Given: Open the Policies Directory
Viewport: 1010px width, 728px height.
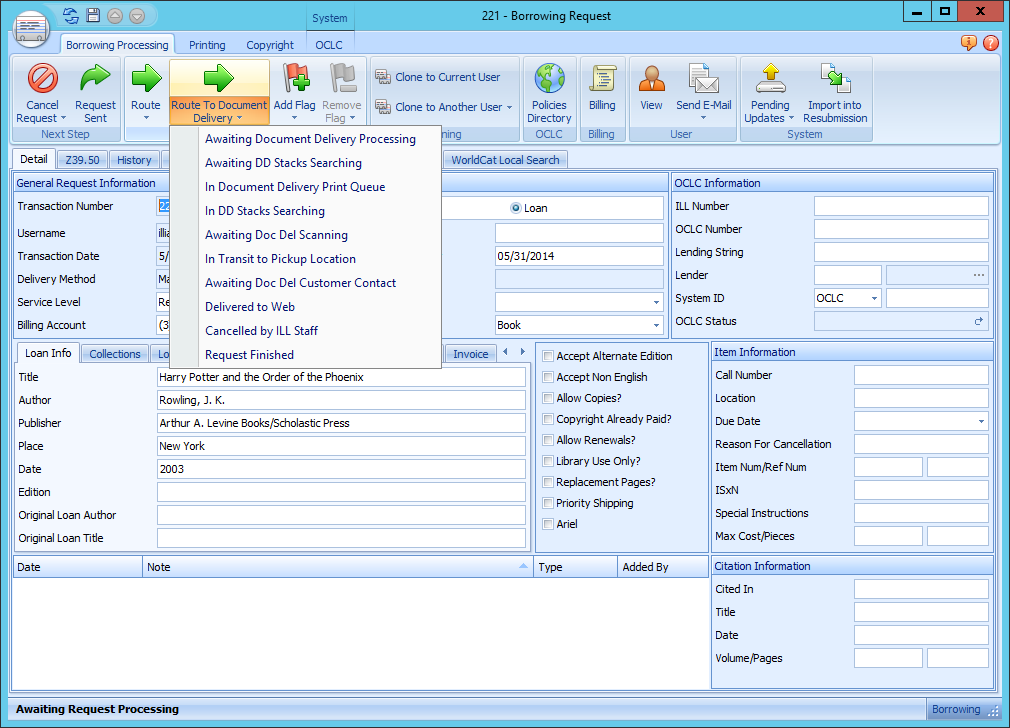Looking at the screenshot, I should (x=549, y=88).
